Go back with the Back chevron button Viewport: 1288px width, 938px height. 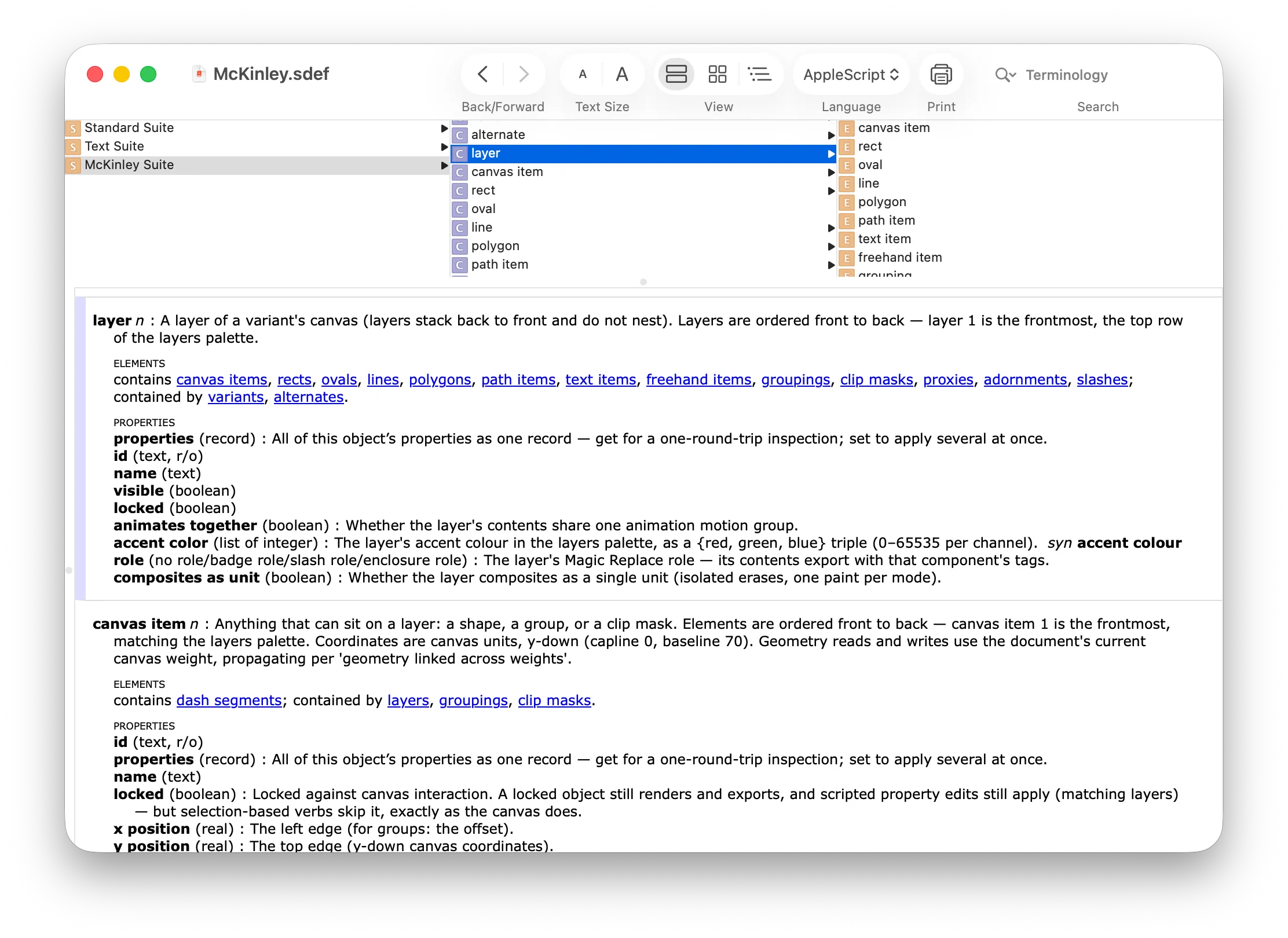[482, 74]
